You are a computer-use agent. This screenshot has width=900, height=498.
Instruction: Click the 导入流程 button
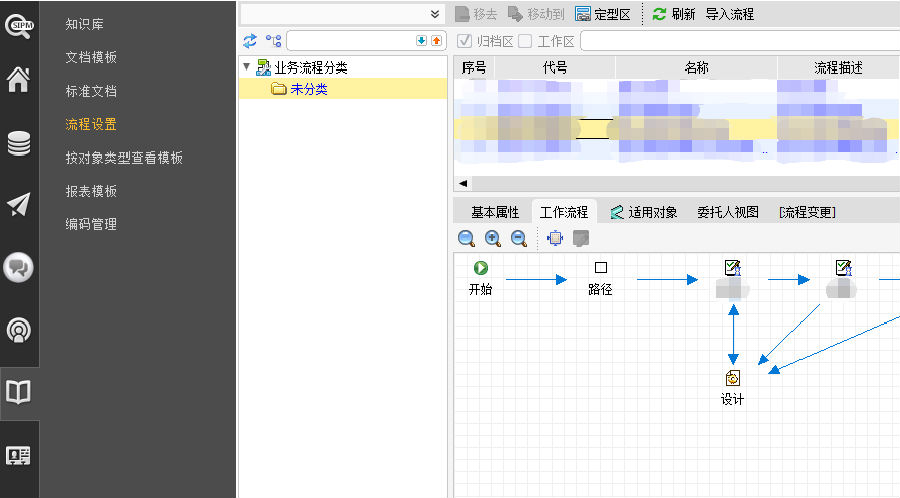730,14
